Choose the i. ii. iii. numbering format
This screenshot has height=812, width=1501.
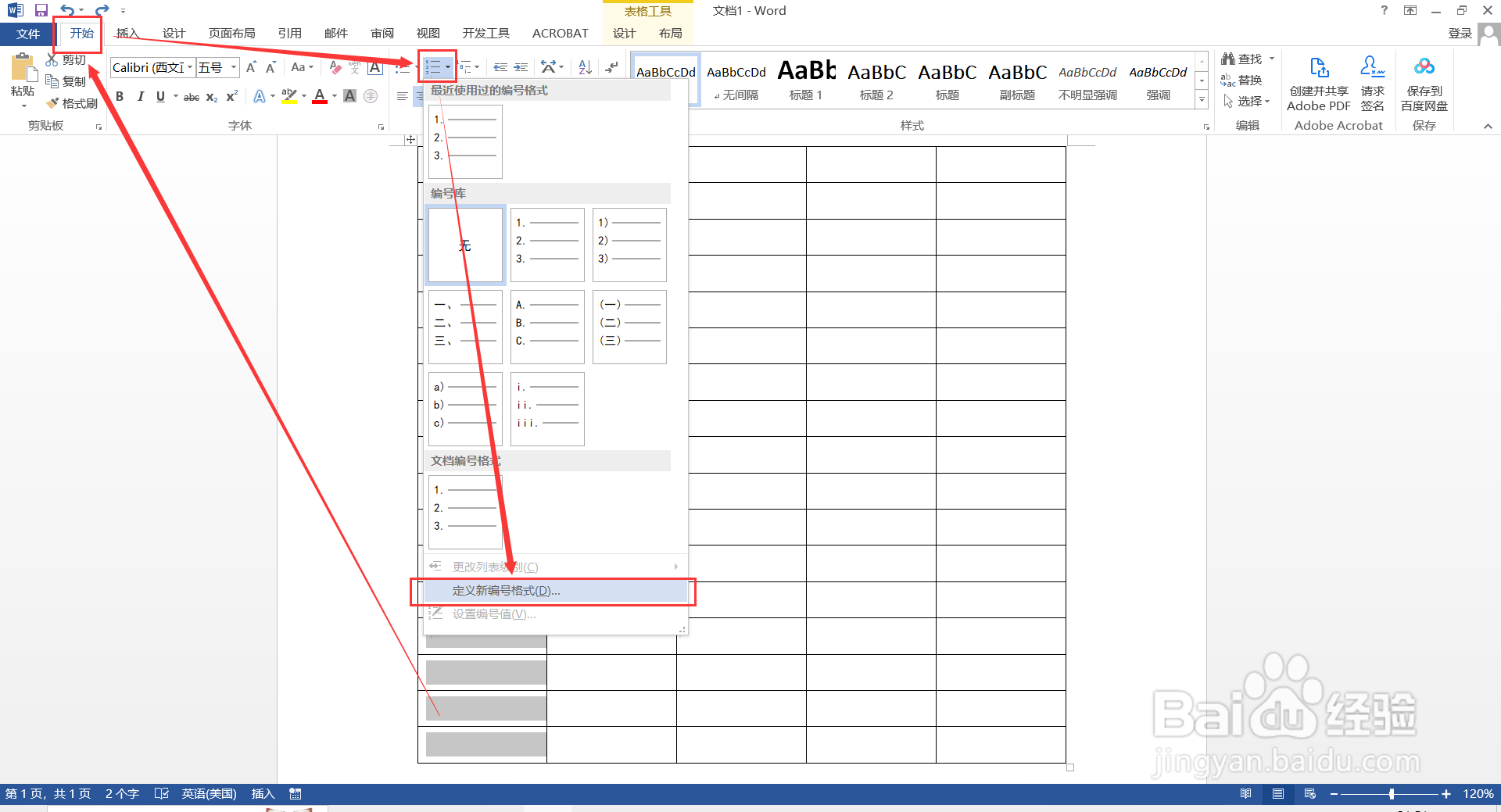pos(547,410)
